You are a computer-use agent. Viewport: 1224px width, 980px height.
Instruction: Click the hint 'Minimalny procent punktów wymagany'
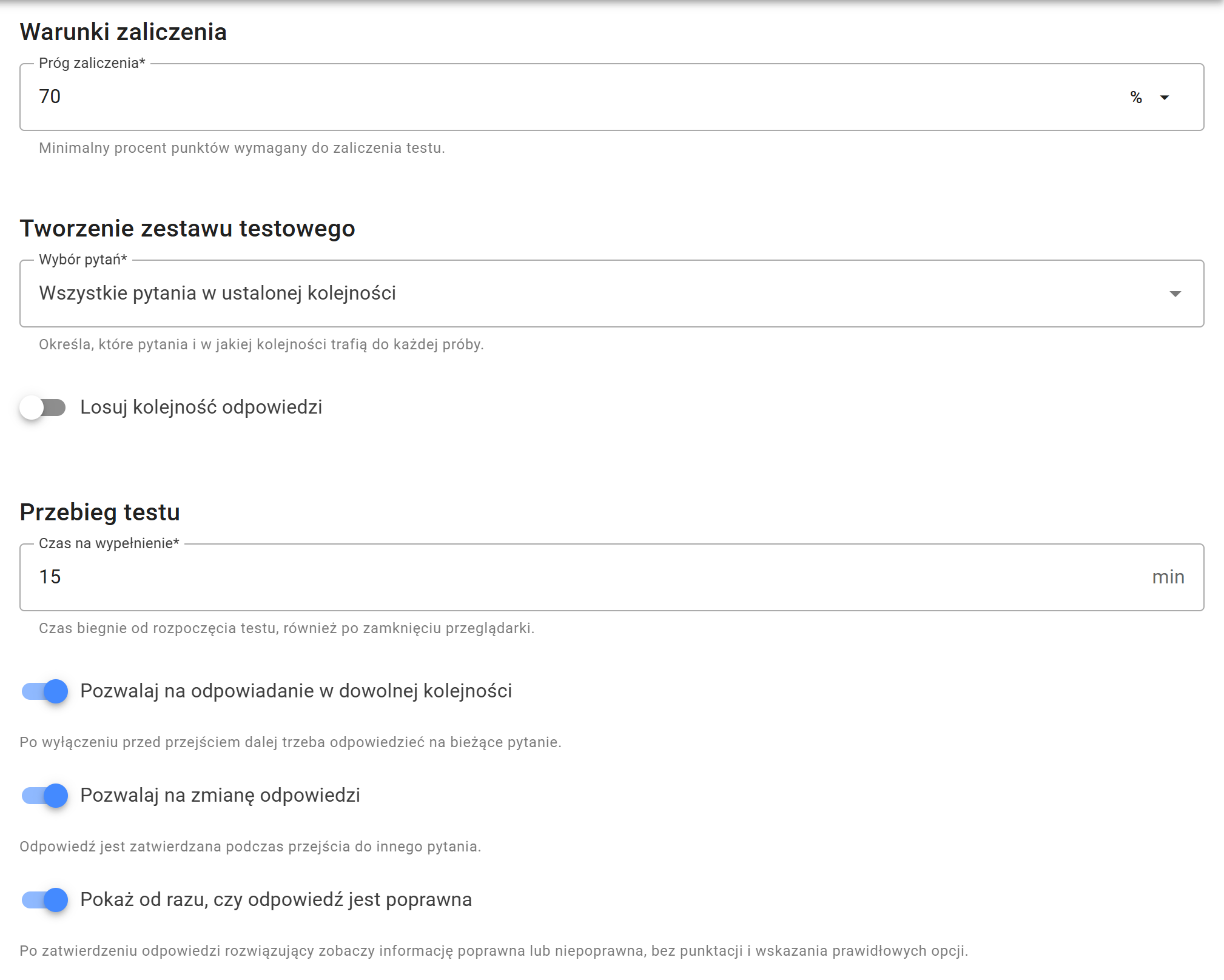tap(242, 148)
